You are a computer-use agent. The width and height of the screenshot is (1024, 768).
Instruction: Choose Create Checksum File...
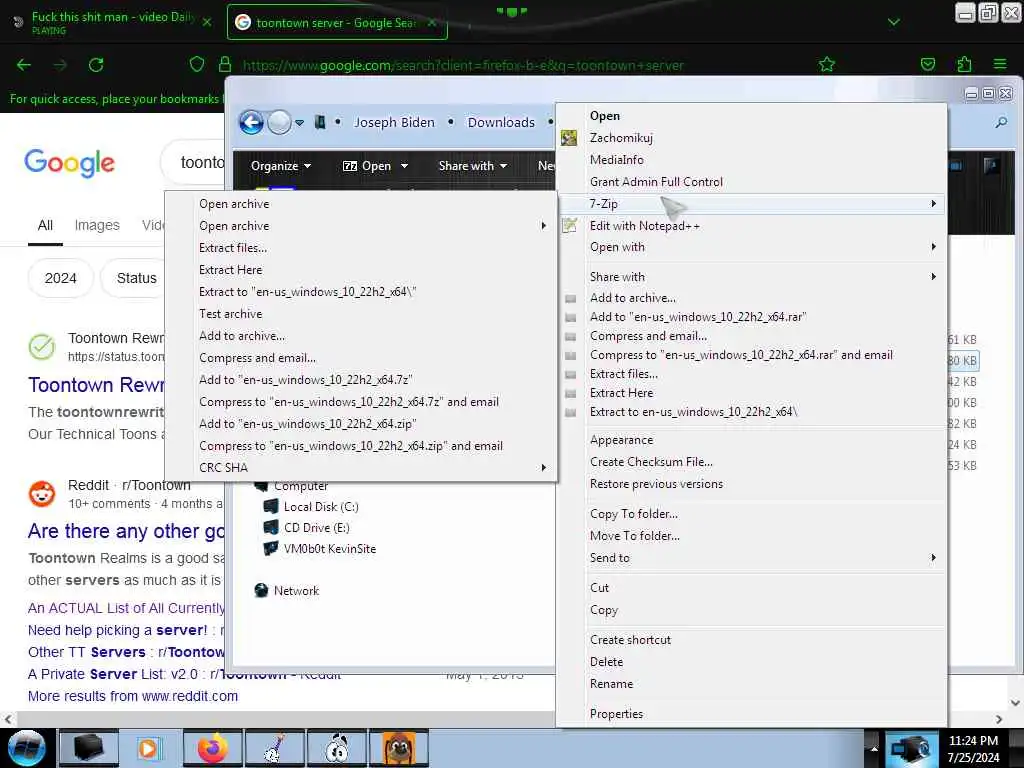click(x=651, y=462)
